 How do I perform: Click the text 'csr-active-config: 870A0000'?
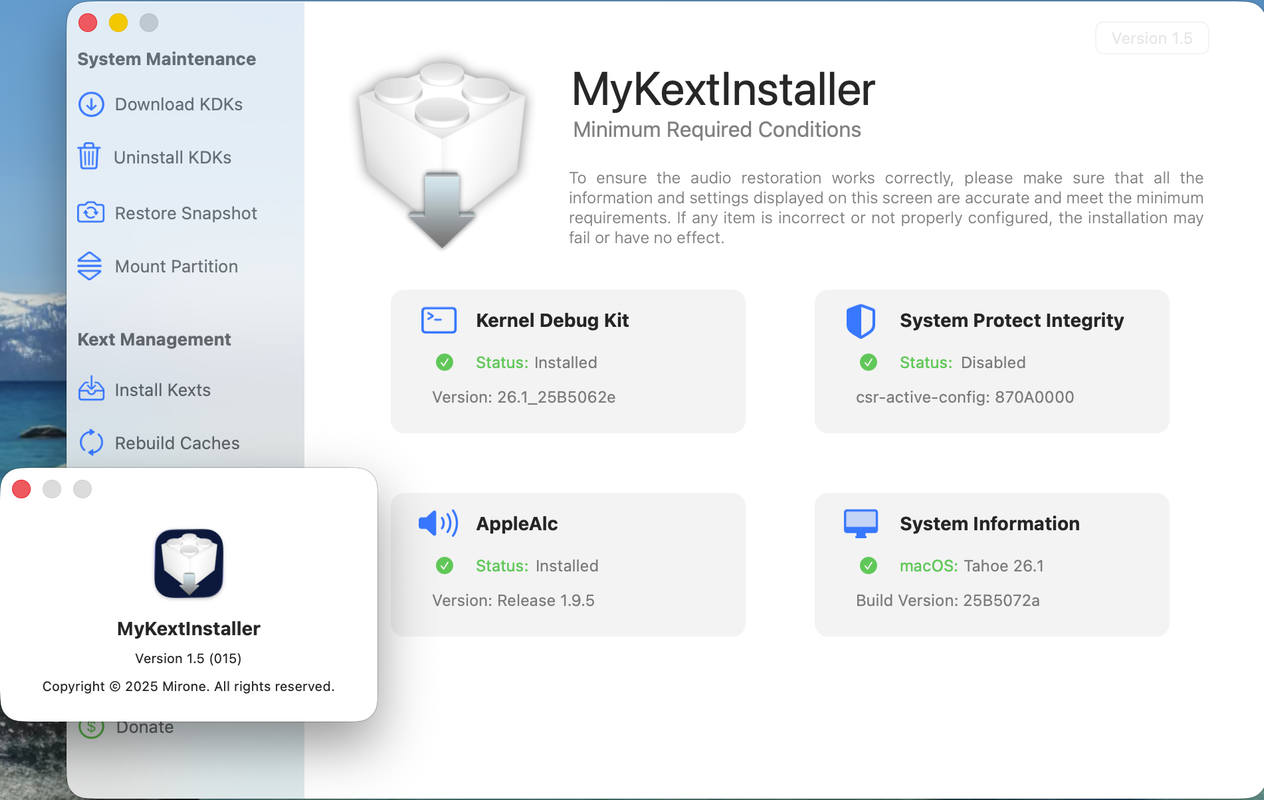click(965, 397)
